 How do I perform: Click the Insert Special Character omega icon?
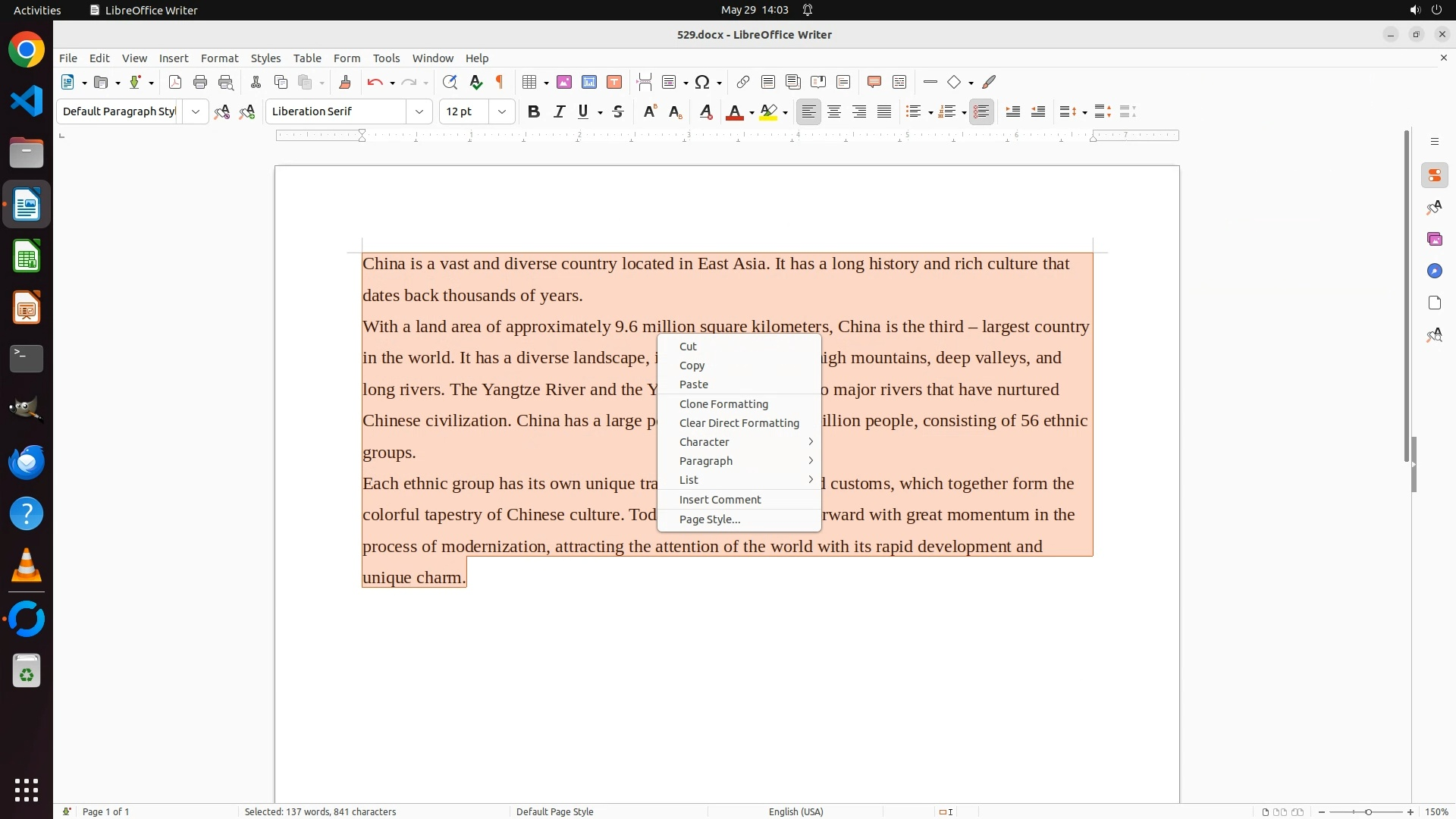pyautogui.click(x=702, y=82)
